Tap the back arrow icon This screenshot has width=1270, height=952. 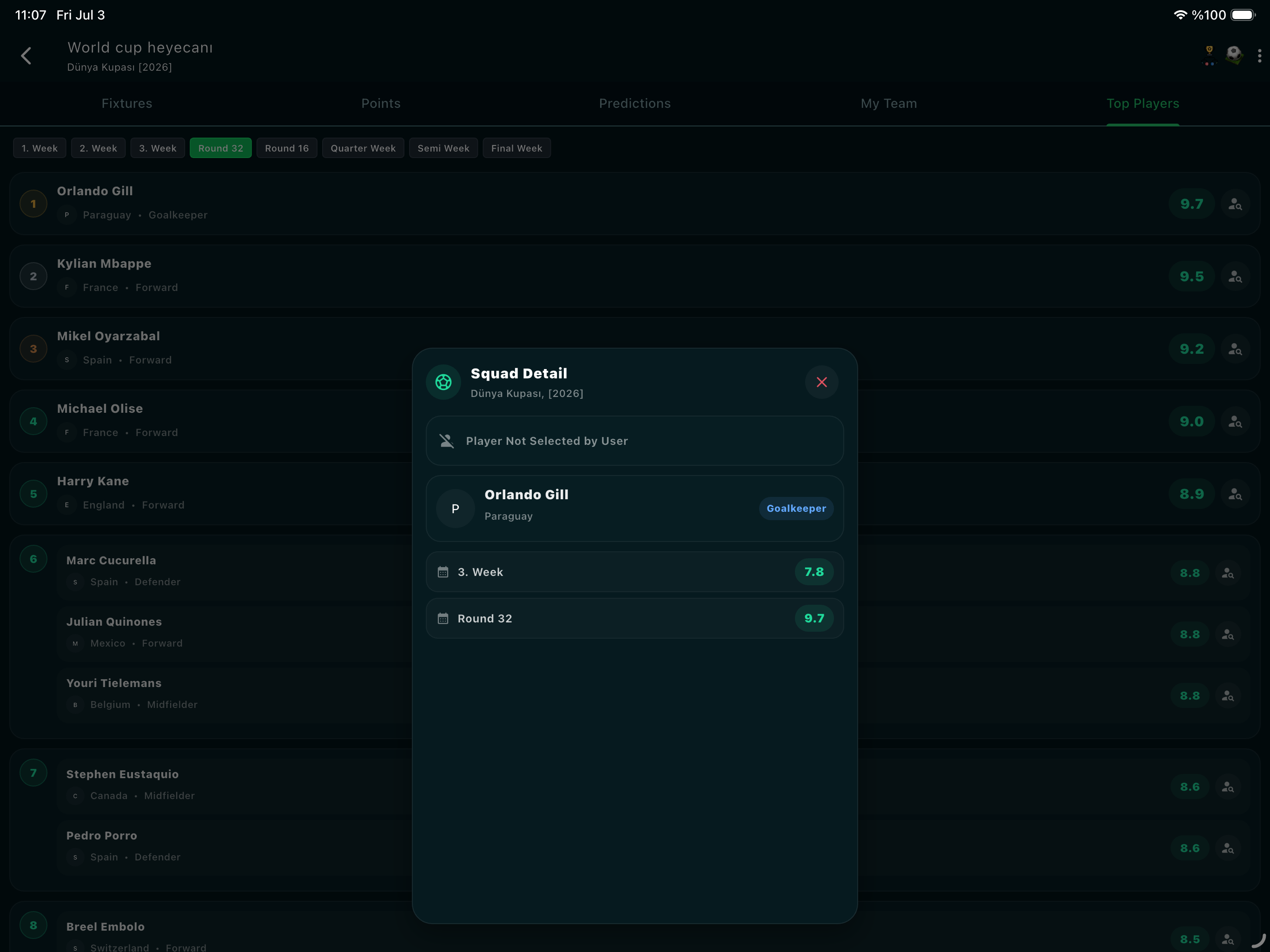[26, 56]
